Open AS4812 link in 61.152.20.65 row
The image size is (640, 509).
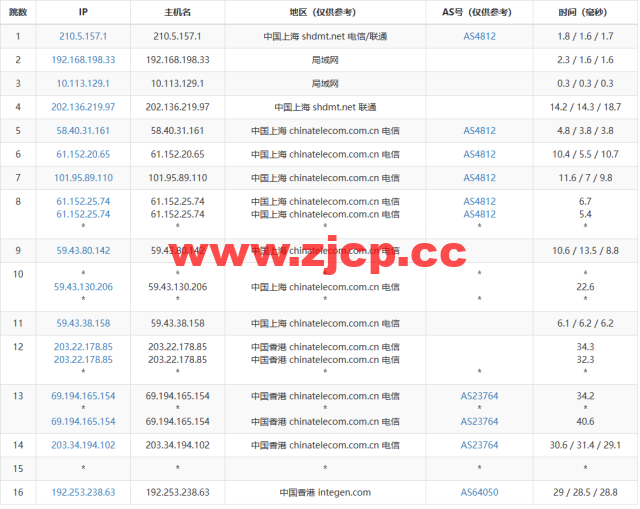(480, 155)
